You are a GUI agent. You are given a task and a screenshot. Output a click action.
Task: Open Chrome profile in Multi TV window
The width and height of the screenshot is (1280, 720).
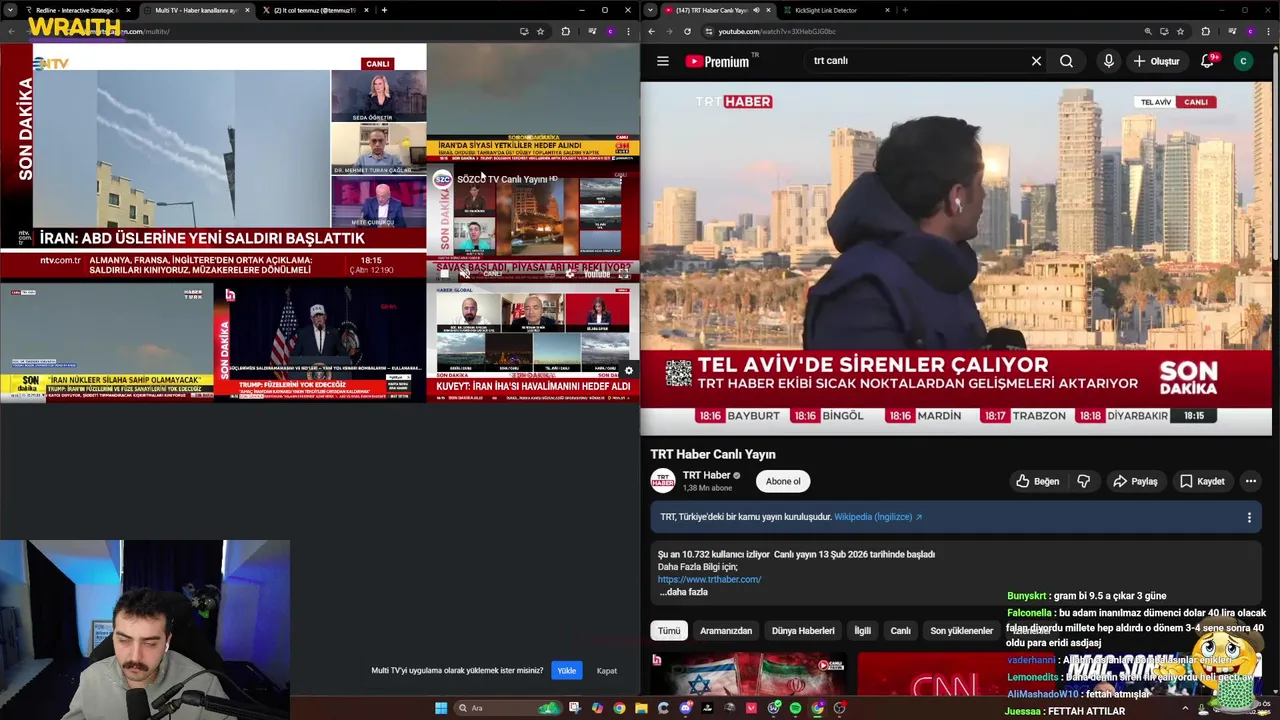pyautogui.click(x=610, y=31)
